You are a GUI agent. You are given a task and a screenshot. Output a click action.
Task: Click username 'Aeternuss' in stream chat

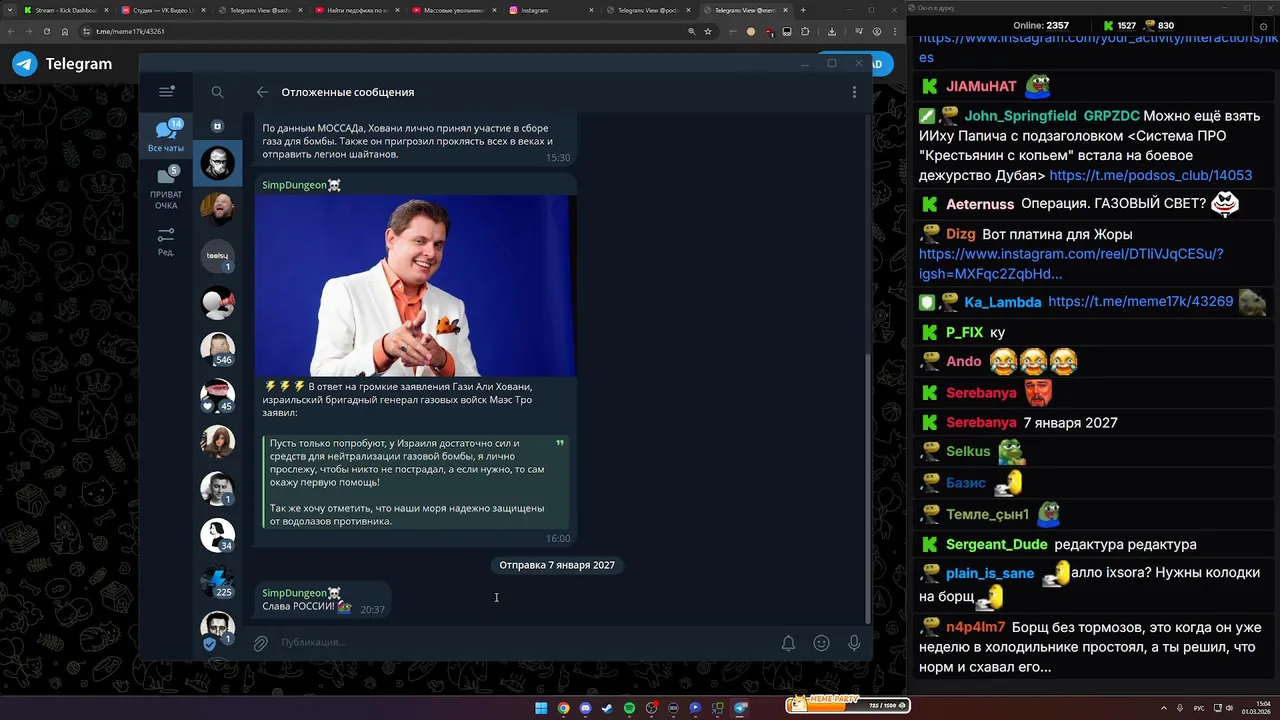(980, 204)
